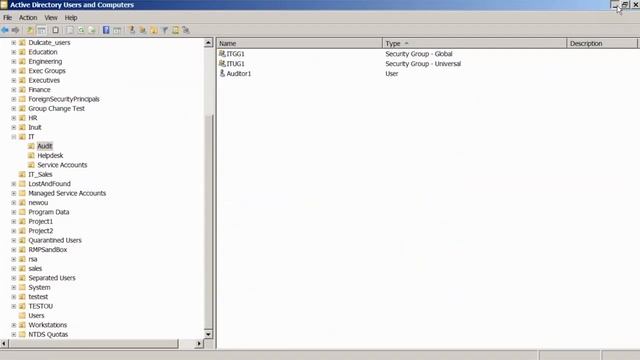
Task: Click the Forward arrow toolbar icon
Action: click(16, 30)
